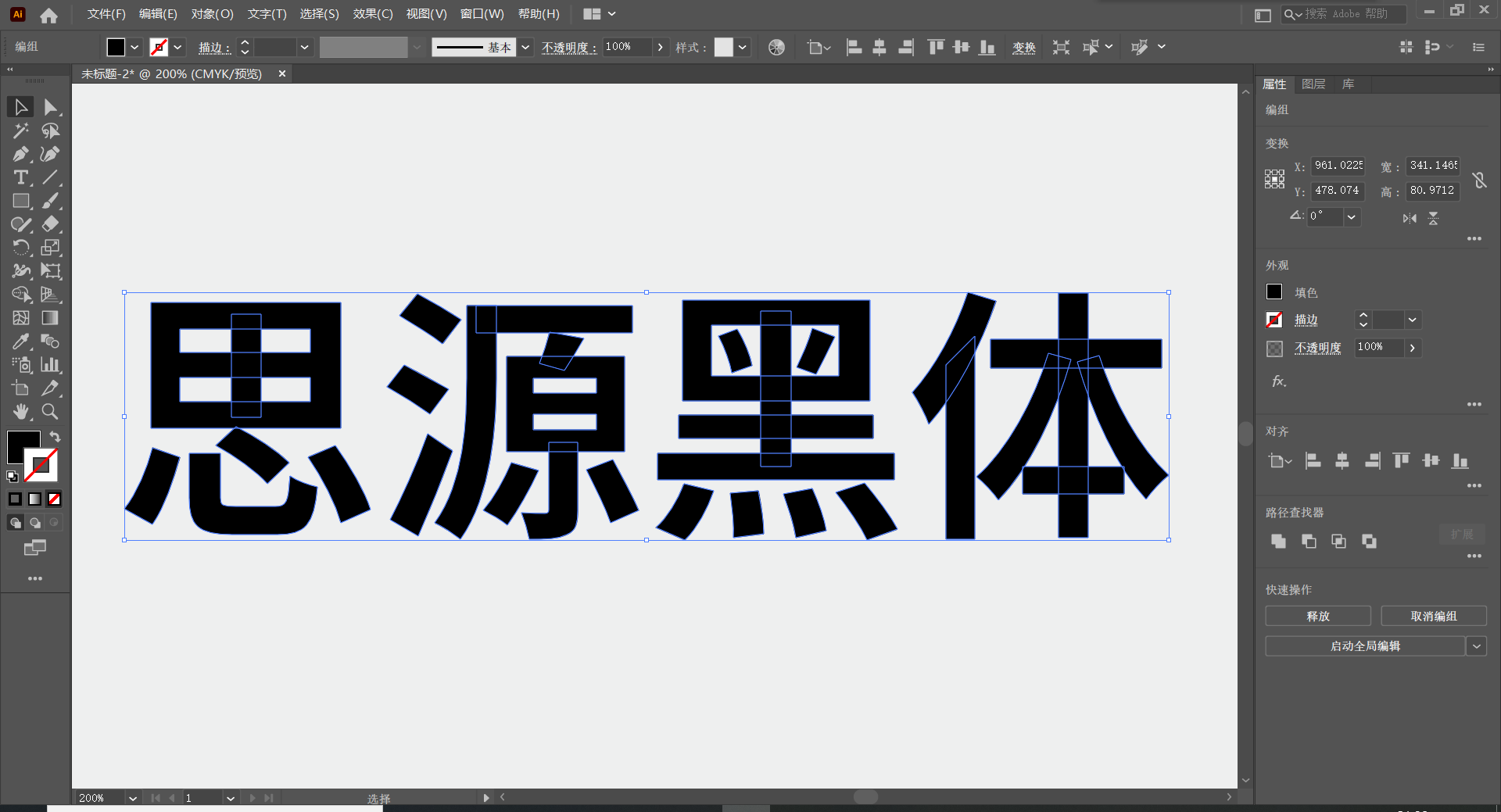Image resolution: width=1501 pixels, height=812 pixels.
Task: Click 取消编组 button
Action: coord(1434,616)
